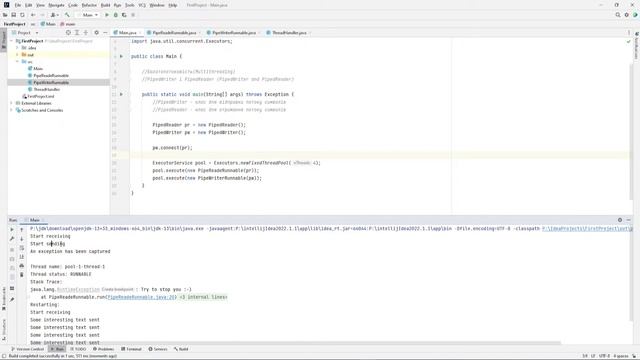Click horizontal scrollbar of Run console

pos(294,343)
